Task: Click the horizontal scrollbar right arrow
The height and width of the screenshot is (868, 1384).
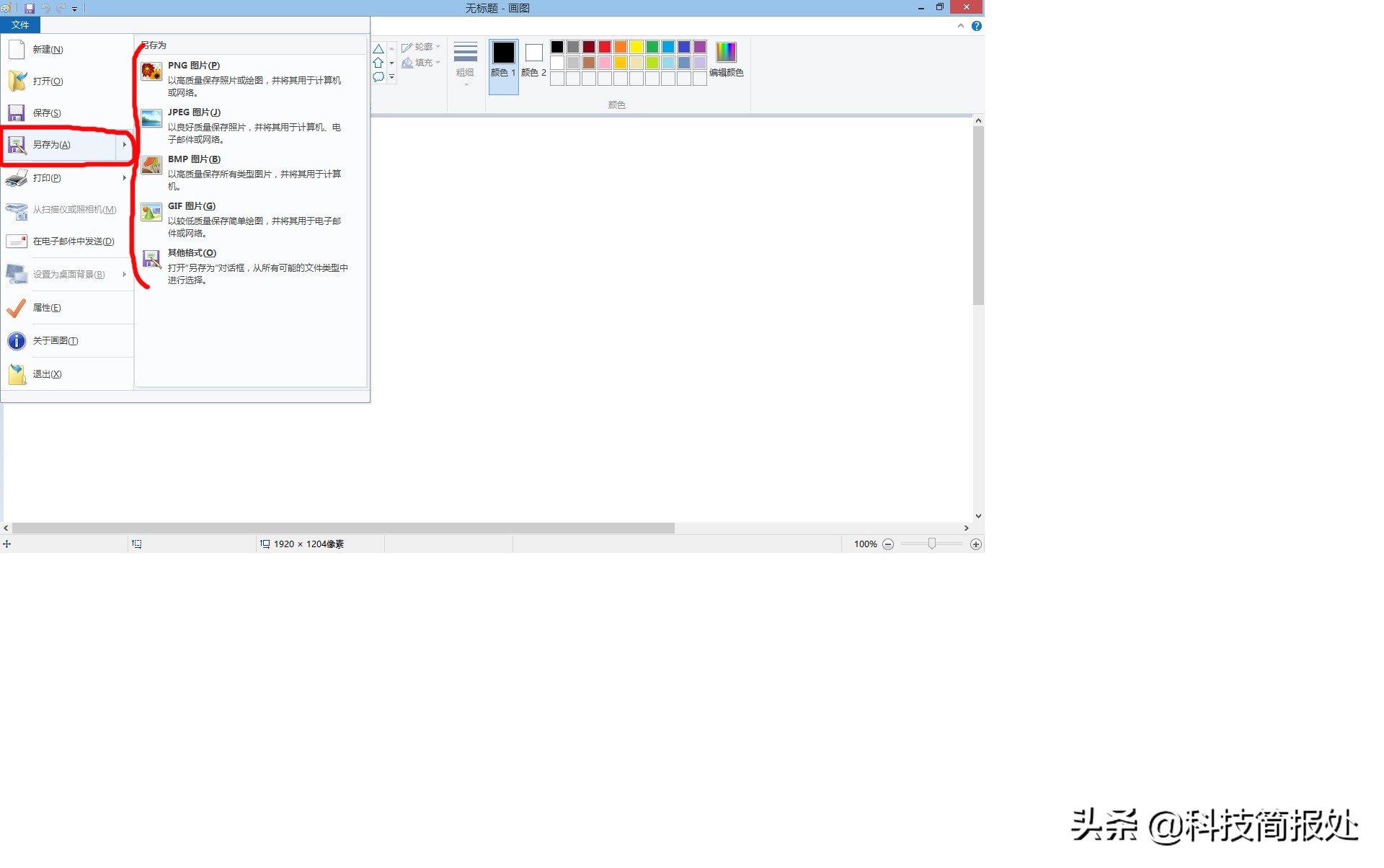Action: (966, 528)
